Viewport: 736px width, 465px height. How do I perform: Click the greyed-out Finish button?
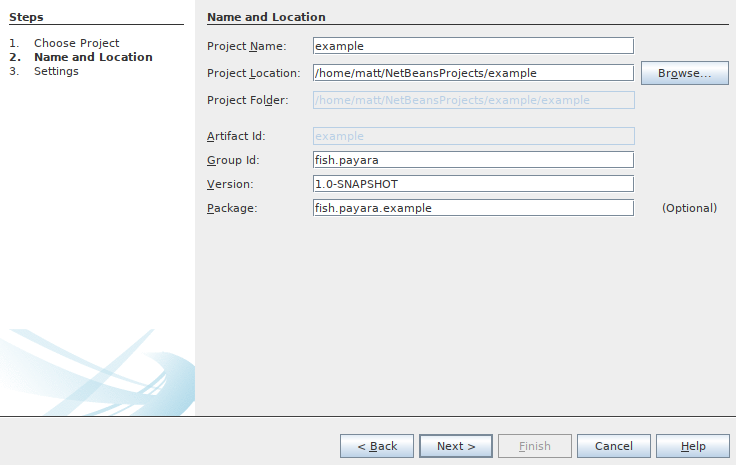point(535,446)
